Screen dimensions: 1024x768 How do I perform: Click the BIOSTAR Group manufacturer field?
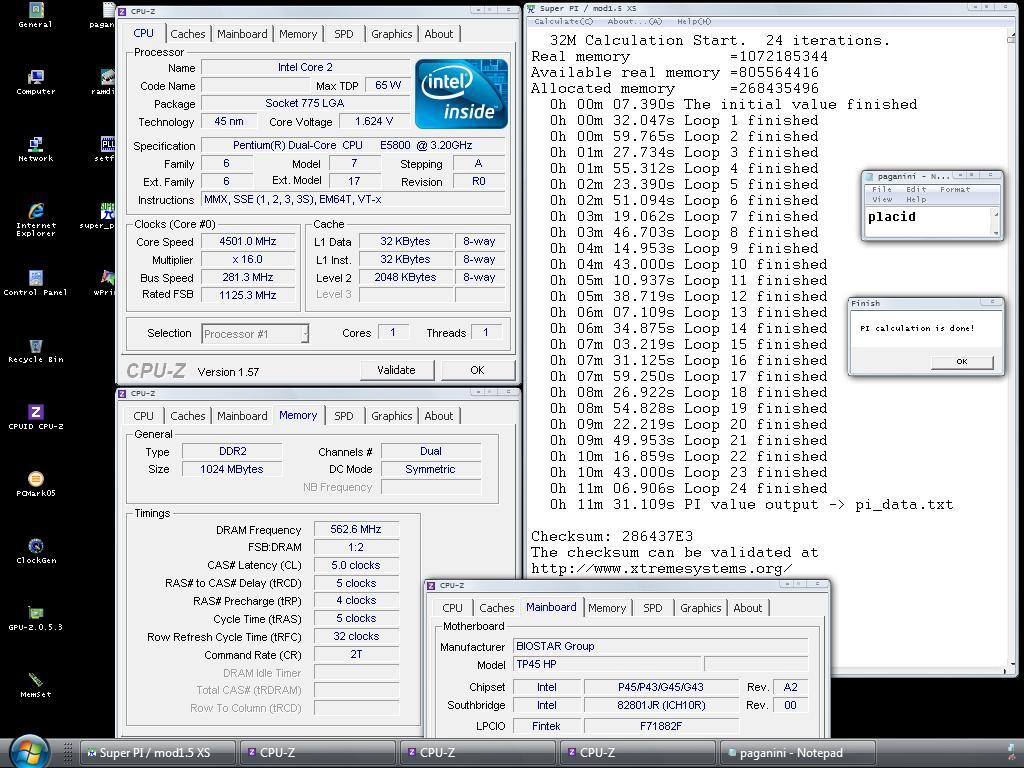[x=660, y=647]
